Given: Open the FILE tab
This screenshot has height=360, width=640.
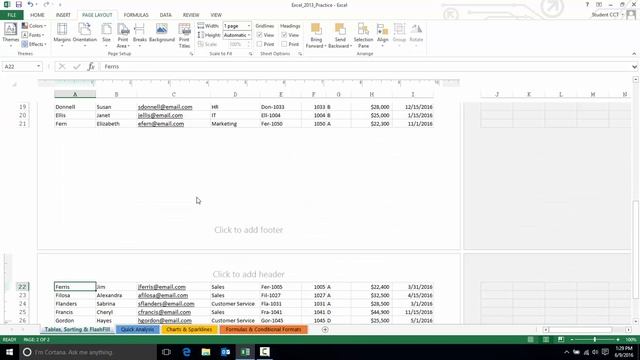Looking at the screenshot, I should pos(12,15).
